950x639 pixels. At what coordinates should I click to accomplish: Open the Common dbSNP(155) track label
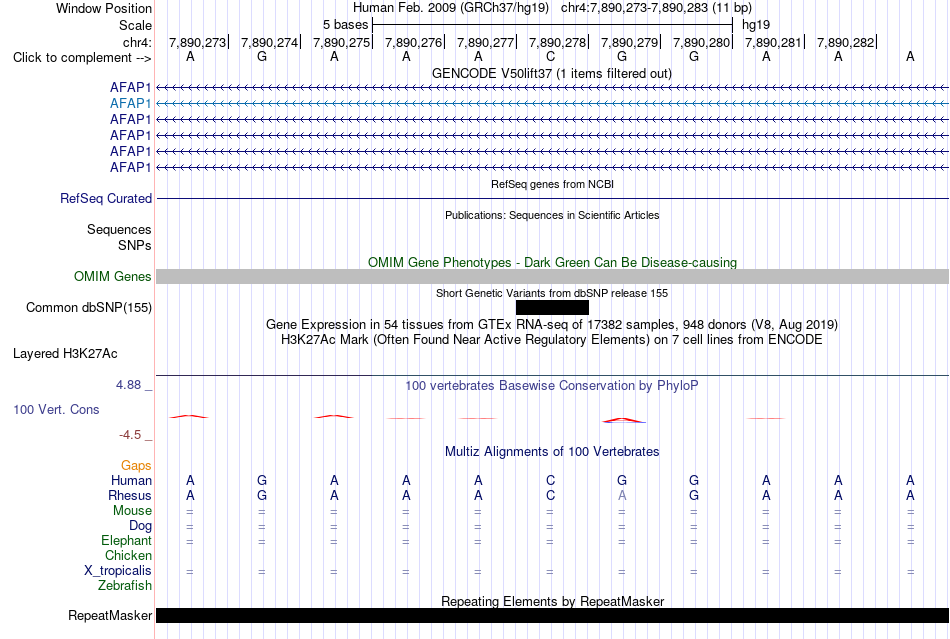[x=89, y=308]
